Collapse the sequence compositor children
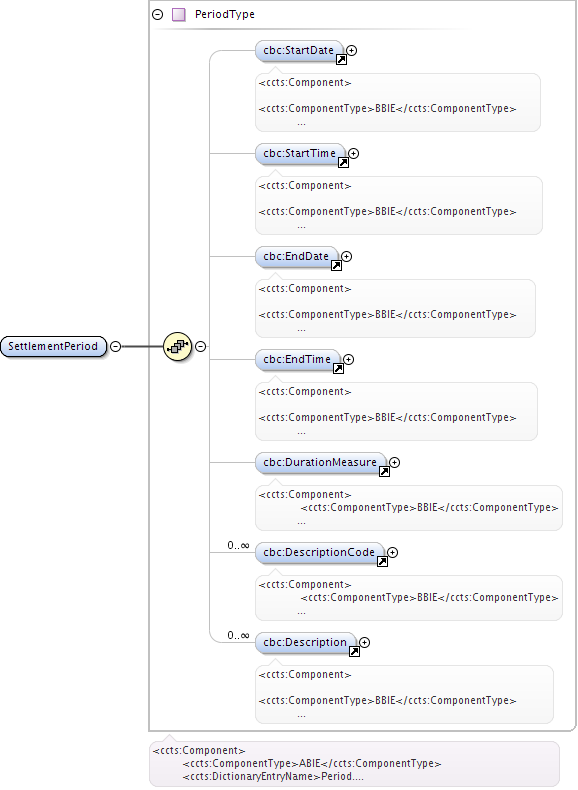Screen dimensions: 578x790 [201, 347]
